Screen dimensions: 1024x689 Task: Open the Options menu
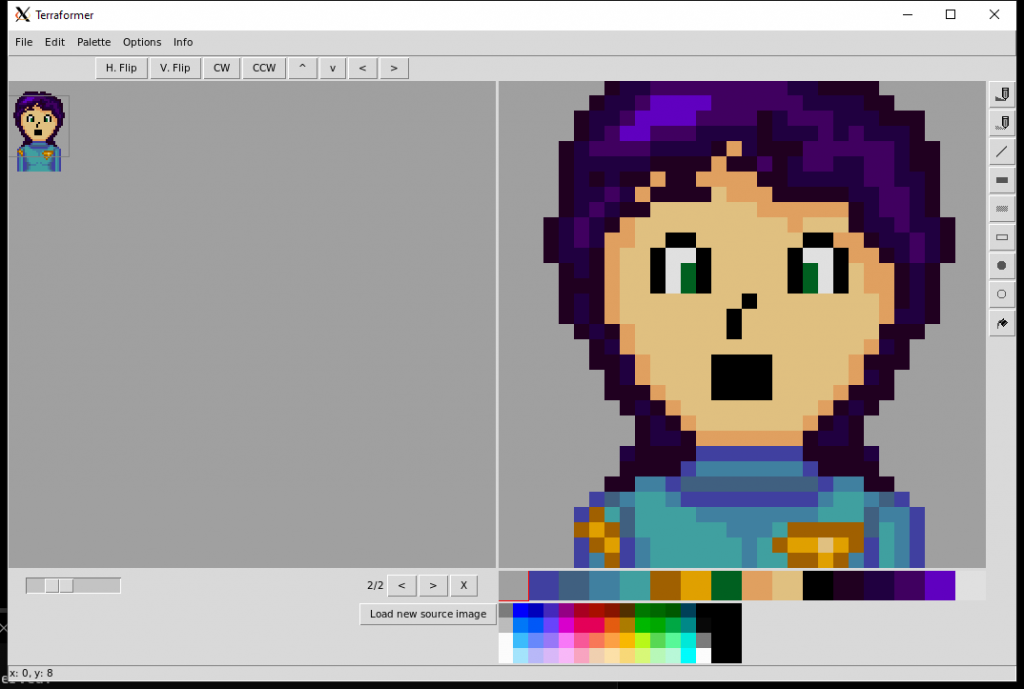142,42
